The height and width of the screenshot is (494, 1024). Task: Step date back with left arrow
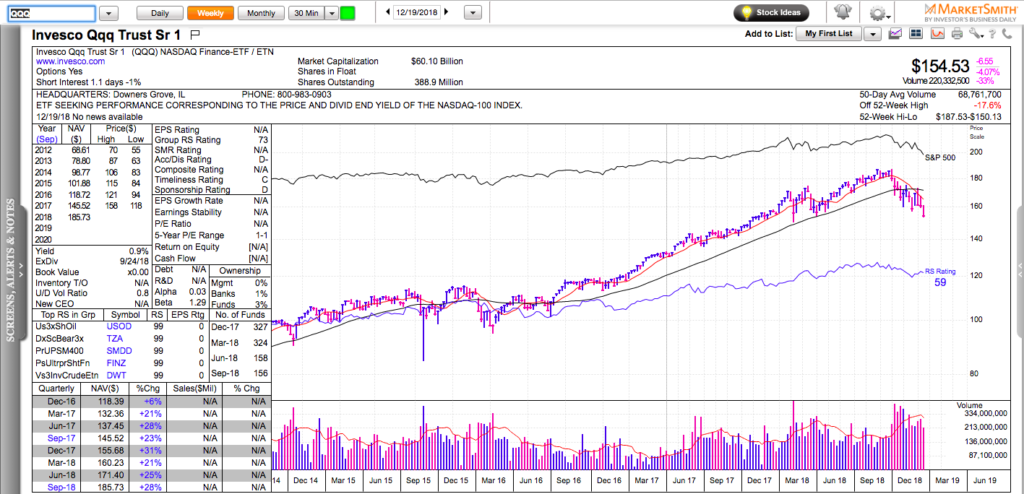tap(386, 13)
